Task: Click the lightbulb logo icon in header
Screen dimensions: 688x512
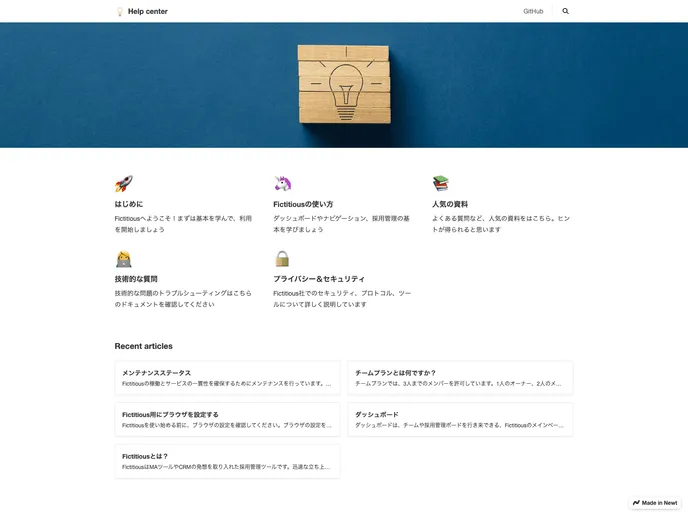Action: tap(120, 11)
